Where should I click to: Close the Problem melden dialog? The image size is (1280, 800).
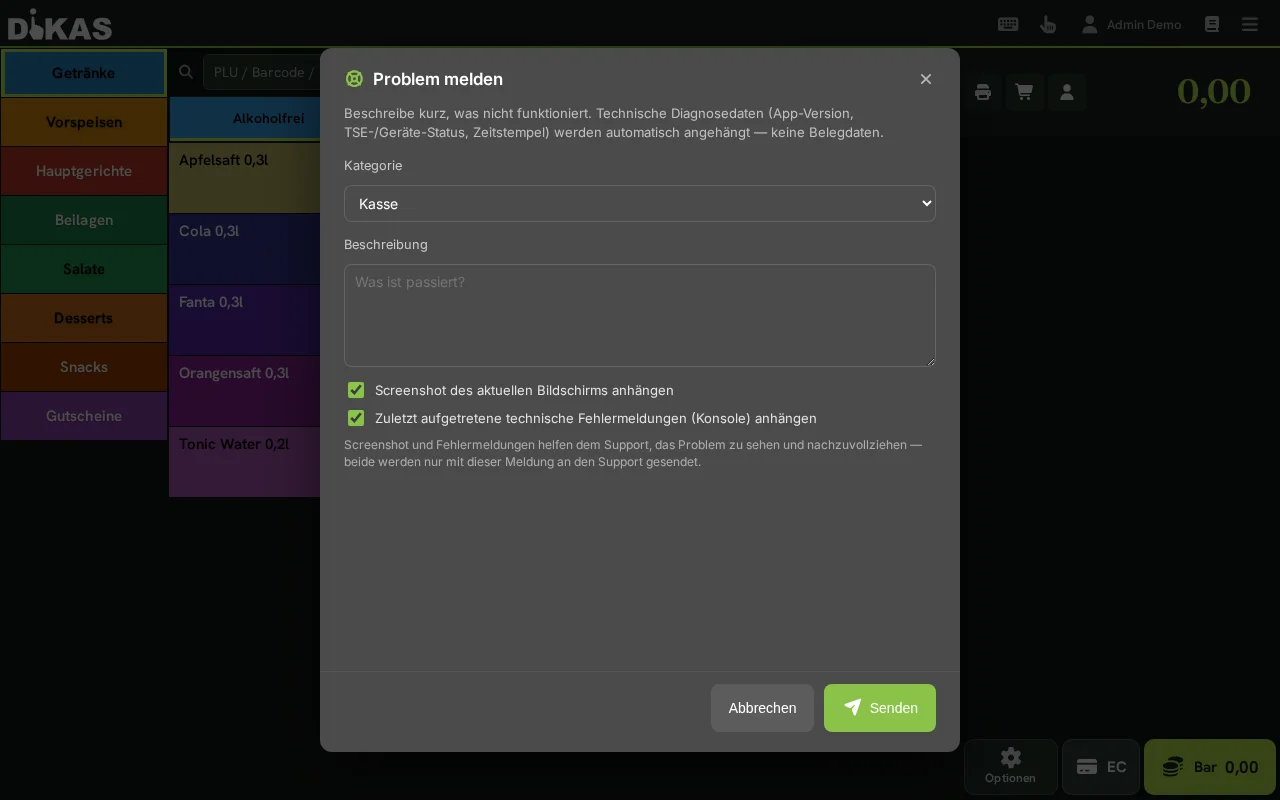926,79
